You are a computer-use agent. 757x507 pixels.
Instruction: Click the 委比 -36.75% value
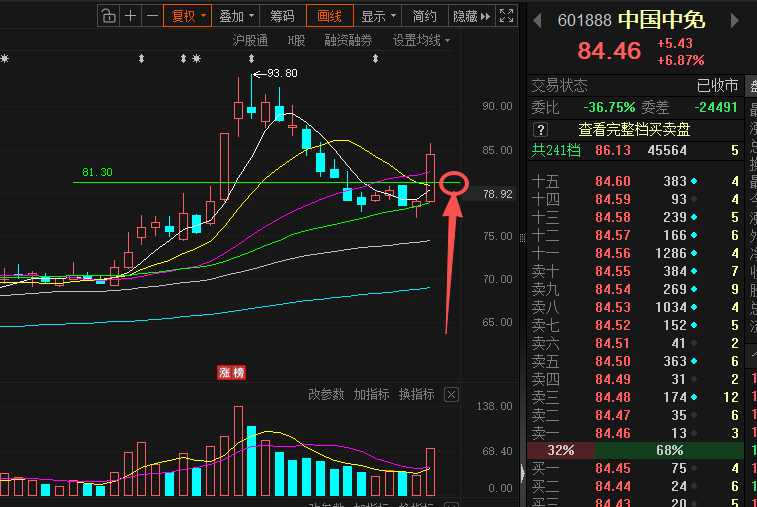[609, 107]
